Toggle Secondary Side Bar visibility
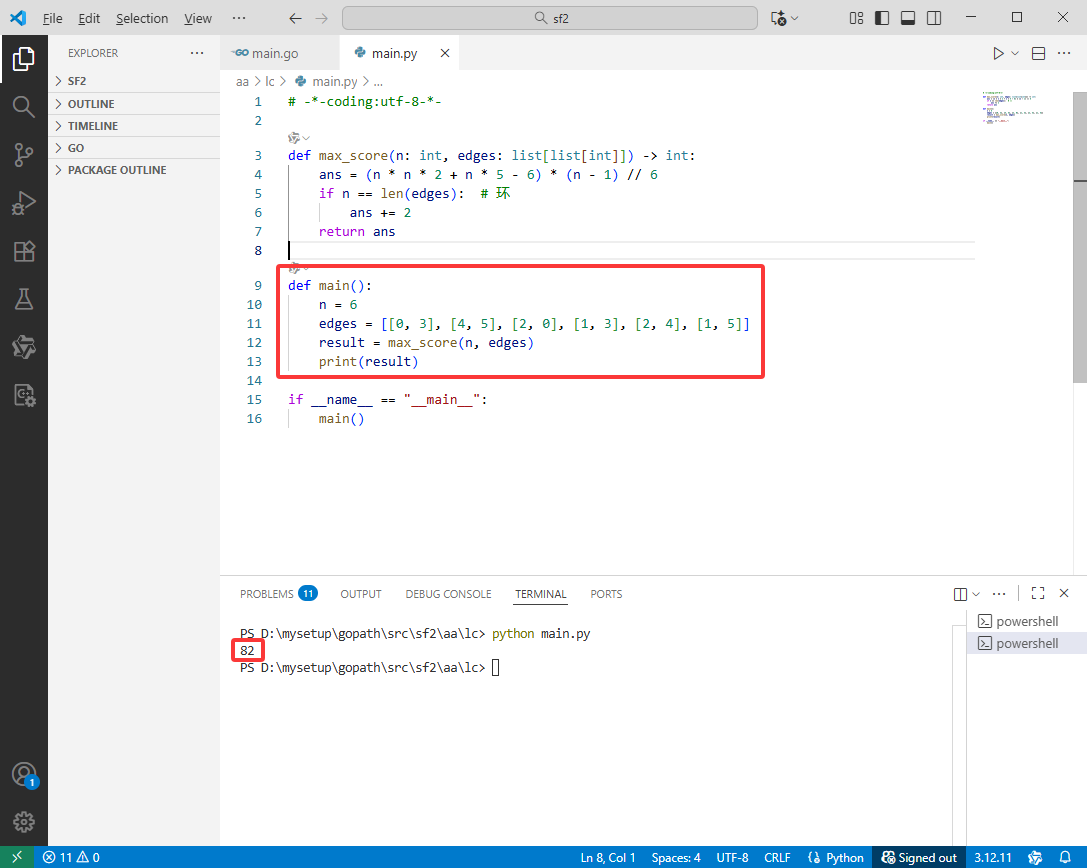1087x868 pixels. [934, 18]
